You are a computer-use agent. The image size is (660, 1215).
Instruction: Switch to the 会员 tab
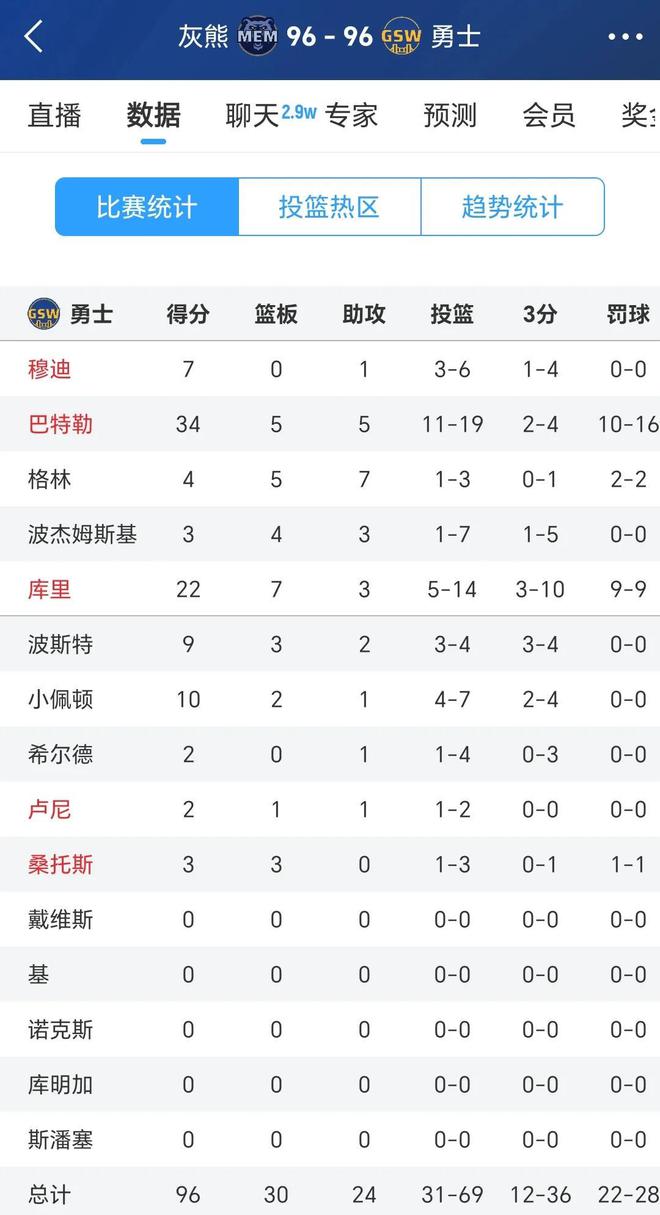coord(549,115)
